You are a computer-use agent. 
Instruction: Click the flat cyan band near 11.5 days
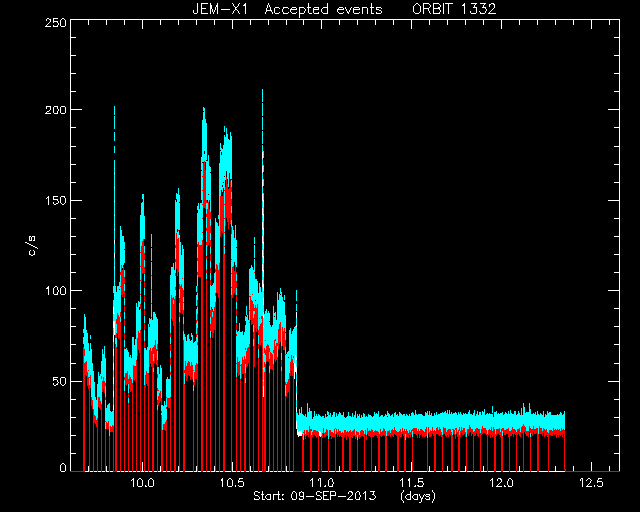[412, 421]
